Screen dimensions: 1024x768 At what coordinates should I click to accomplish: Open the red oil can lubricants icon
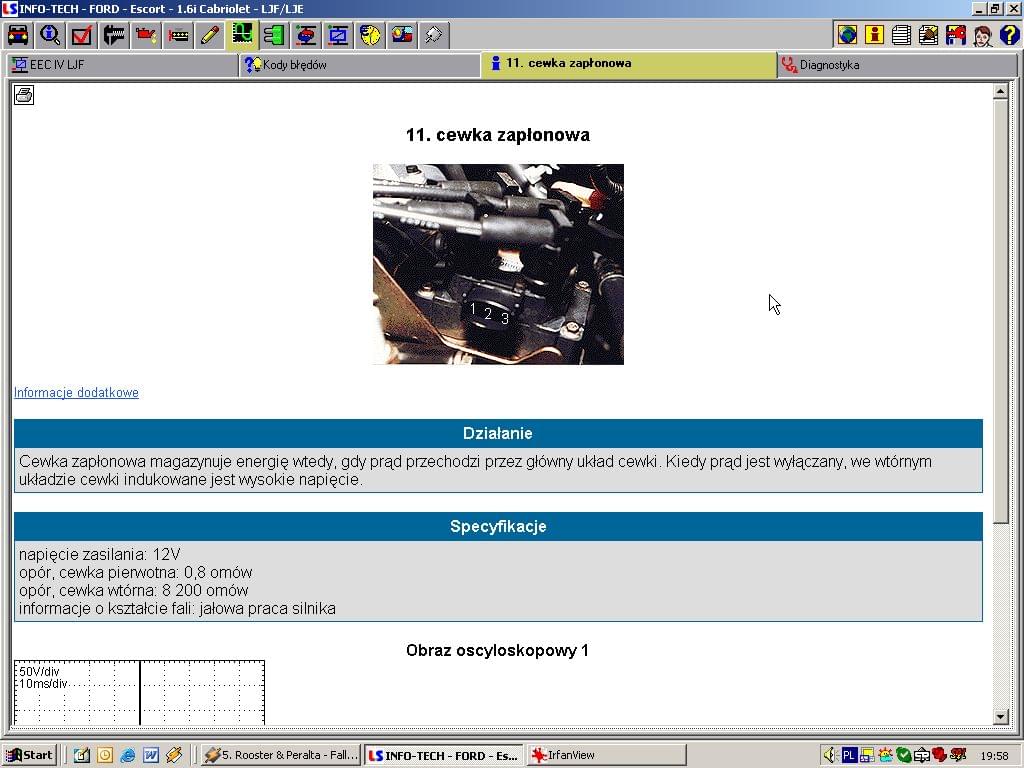146,35
